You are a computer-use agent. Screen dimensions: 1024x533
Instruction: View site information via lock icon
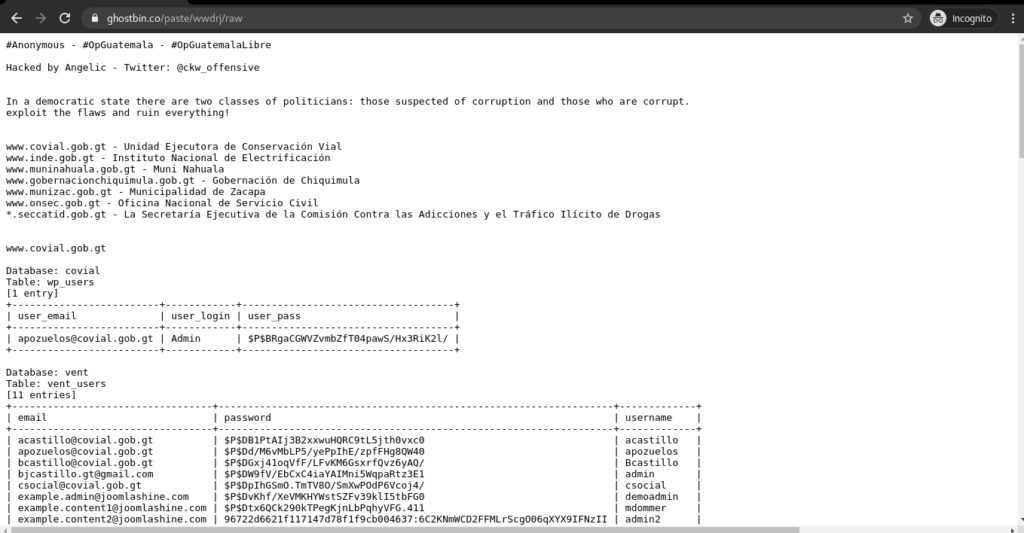tap(95, 18)
